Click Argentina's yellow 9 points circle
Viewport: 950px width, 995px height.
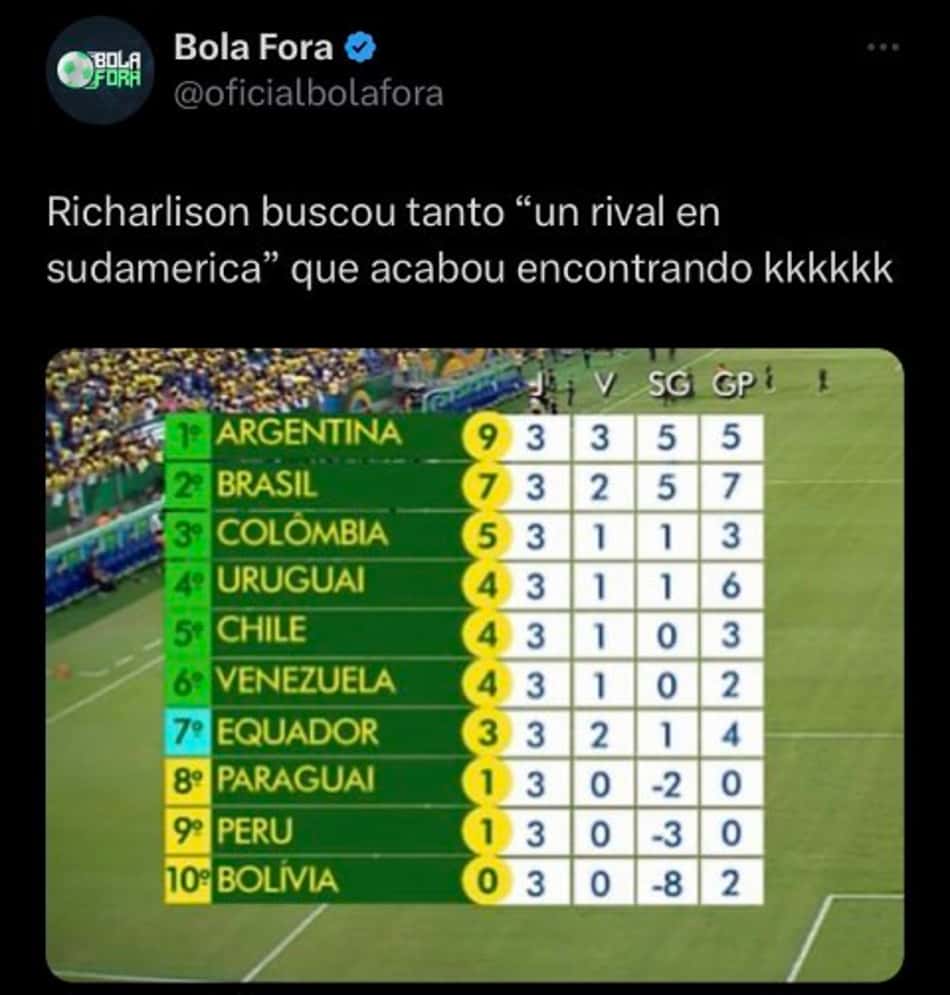486,437
